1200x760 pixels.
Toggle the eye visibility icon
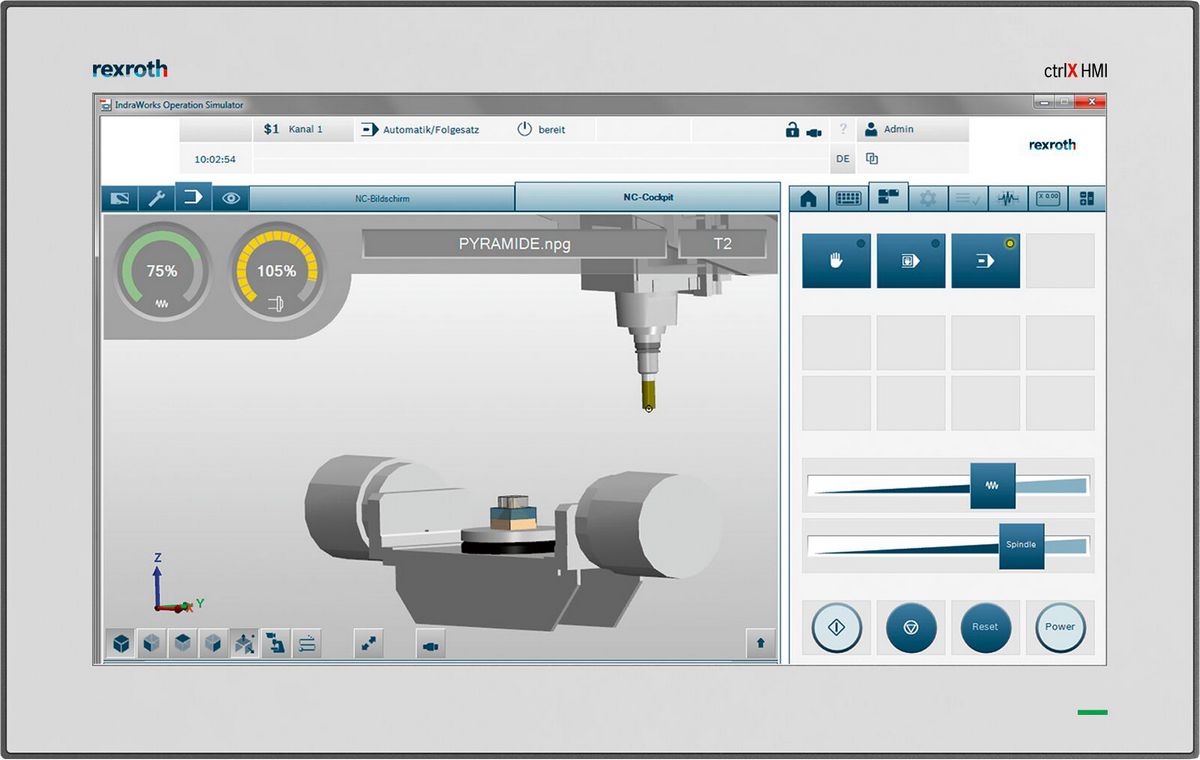[231, 198]
